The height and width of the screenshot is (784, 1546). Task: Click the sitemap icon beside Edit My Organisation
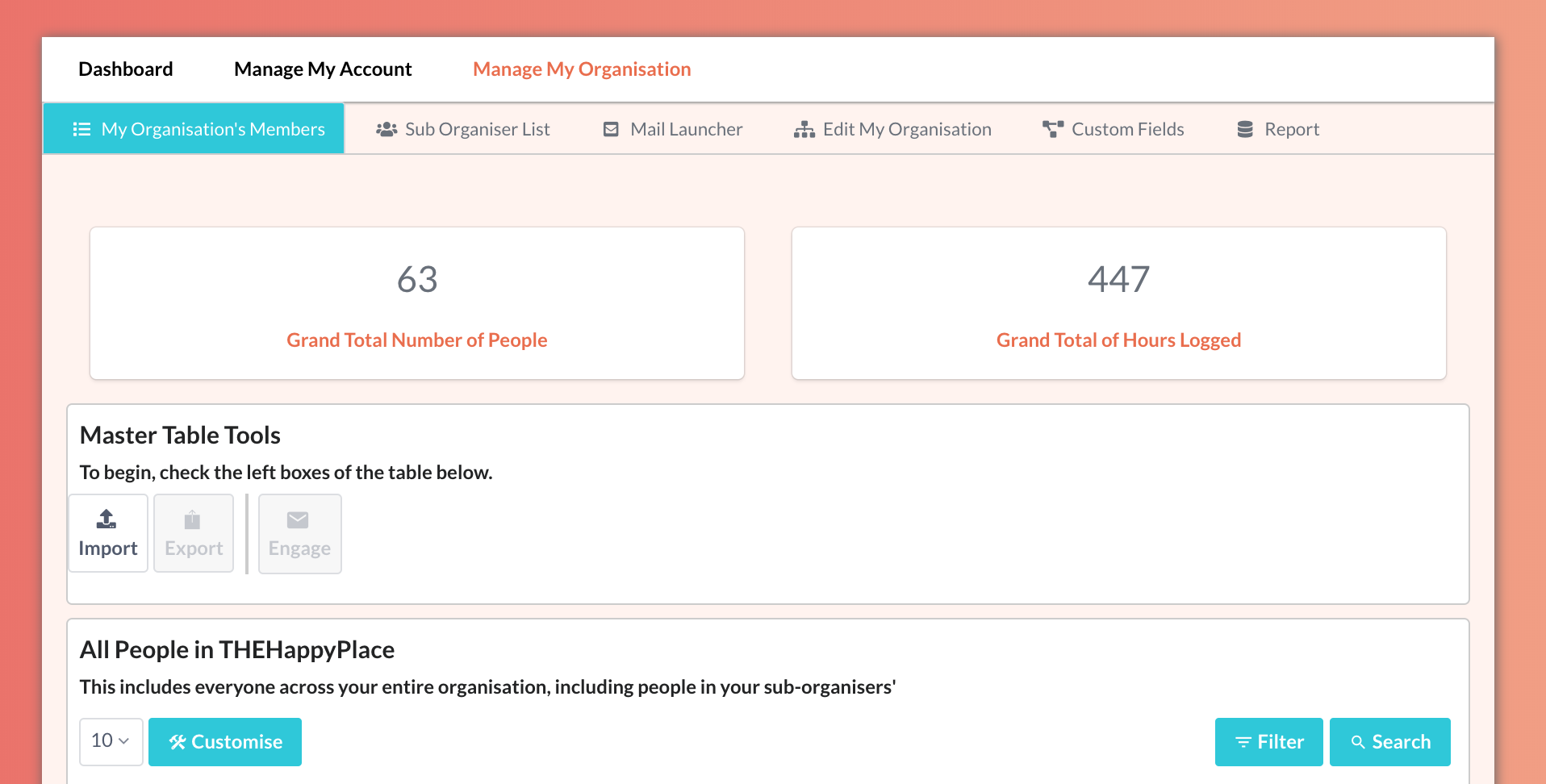pyautogui.click(x=804, y=129)
